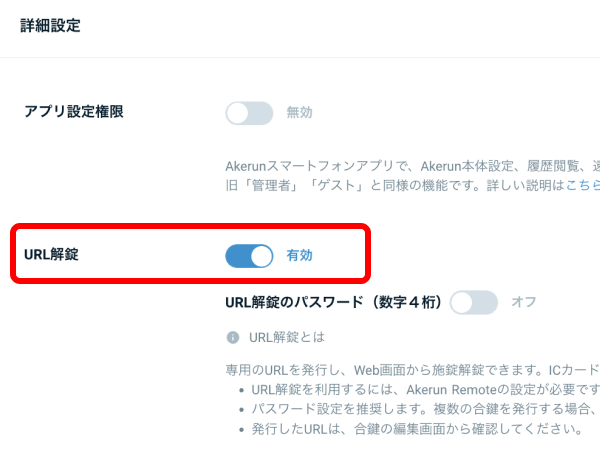Select the 詳細設定 section heading
This screenshot has width=600, height=464.
(50, 26)
